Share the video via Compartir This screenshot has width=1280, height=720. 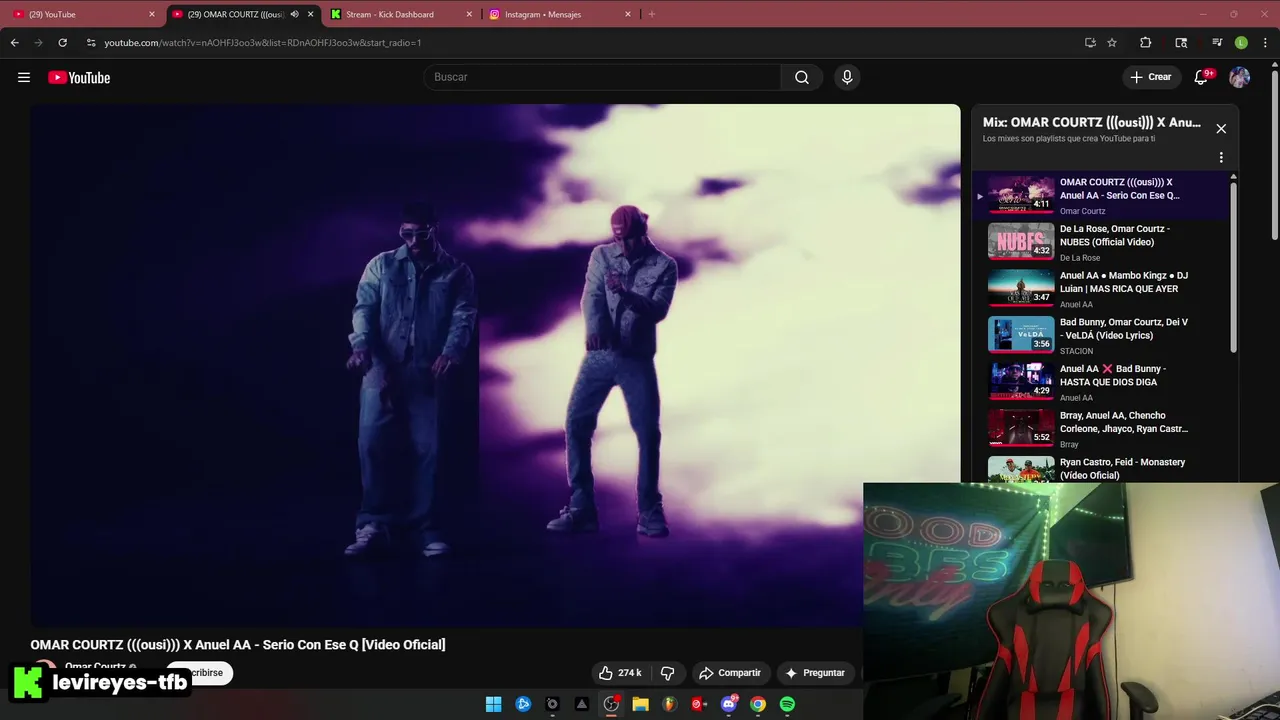click(x=730, y=673)
